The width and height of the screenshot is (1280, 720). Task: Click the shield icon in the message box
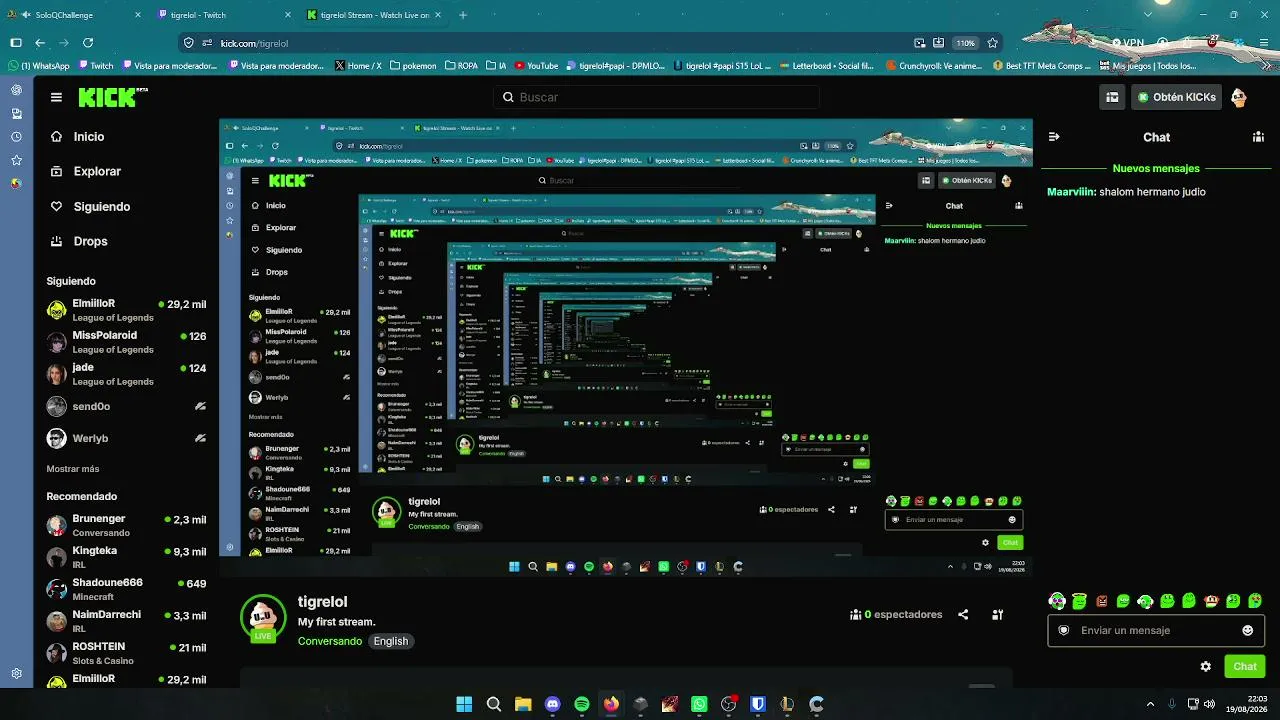[1064, 630]
